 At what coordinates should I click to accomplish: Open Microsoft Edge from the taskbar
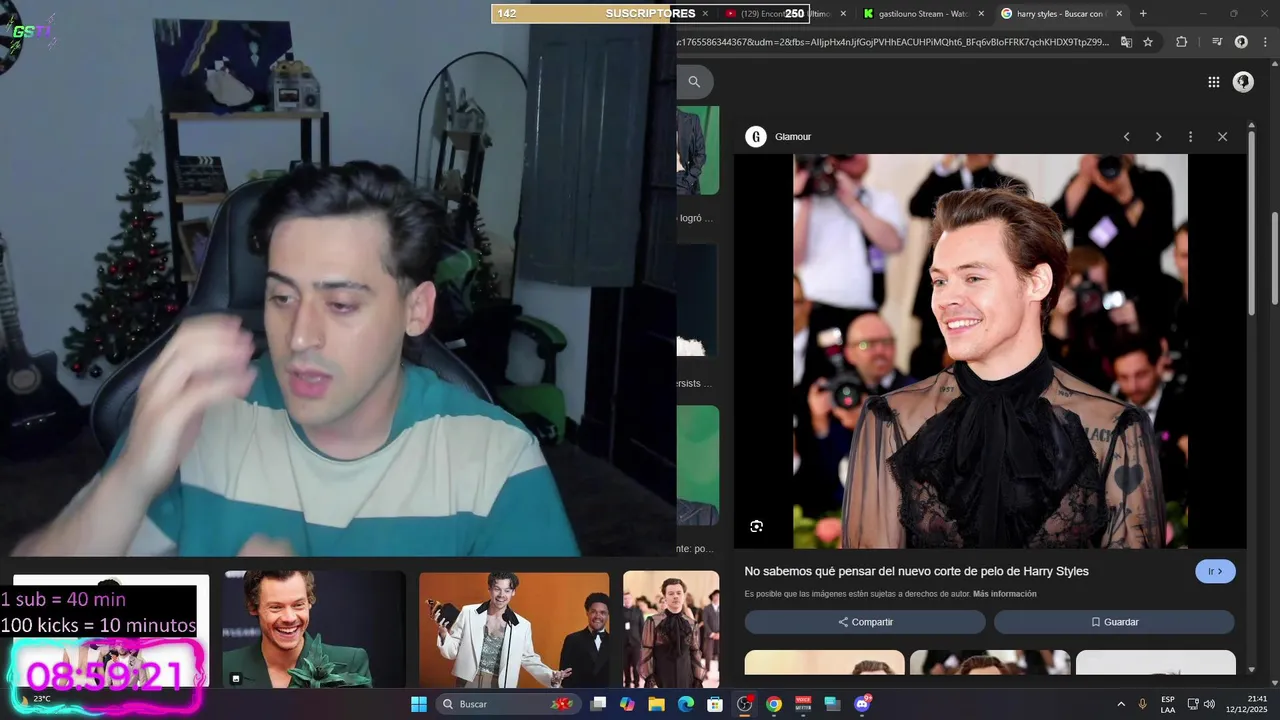(686, 704)
